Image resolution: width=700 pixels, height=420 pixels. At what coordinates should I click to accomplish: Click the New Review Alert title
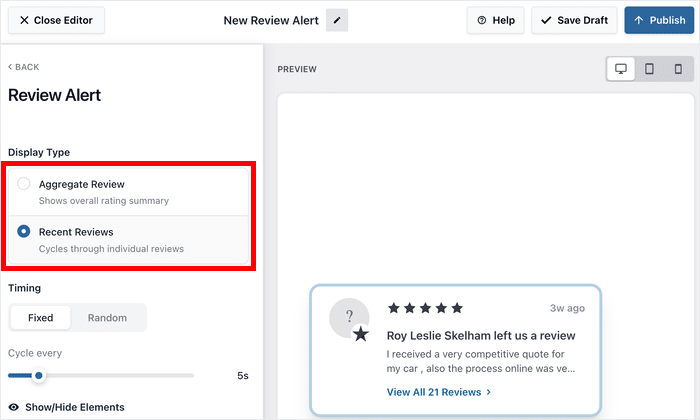click(270, 20)
